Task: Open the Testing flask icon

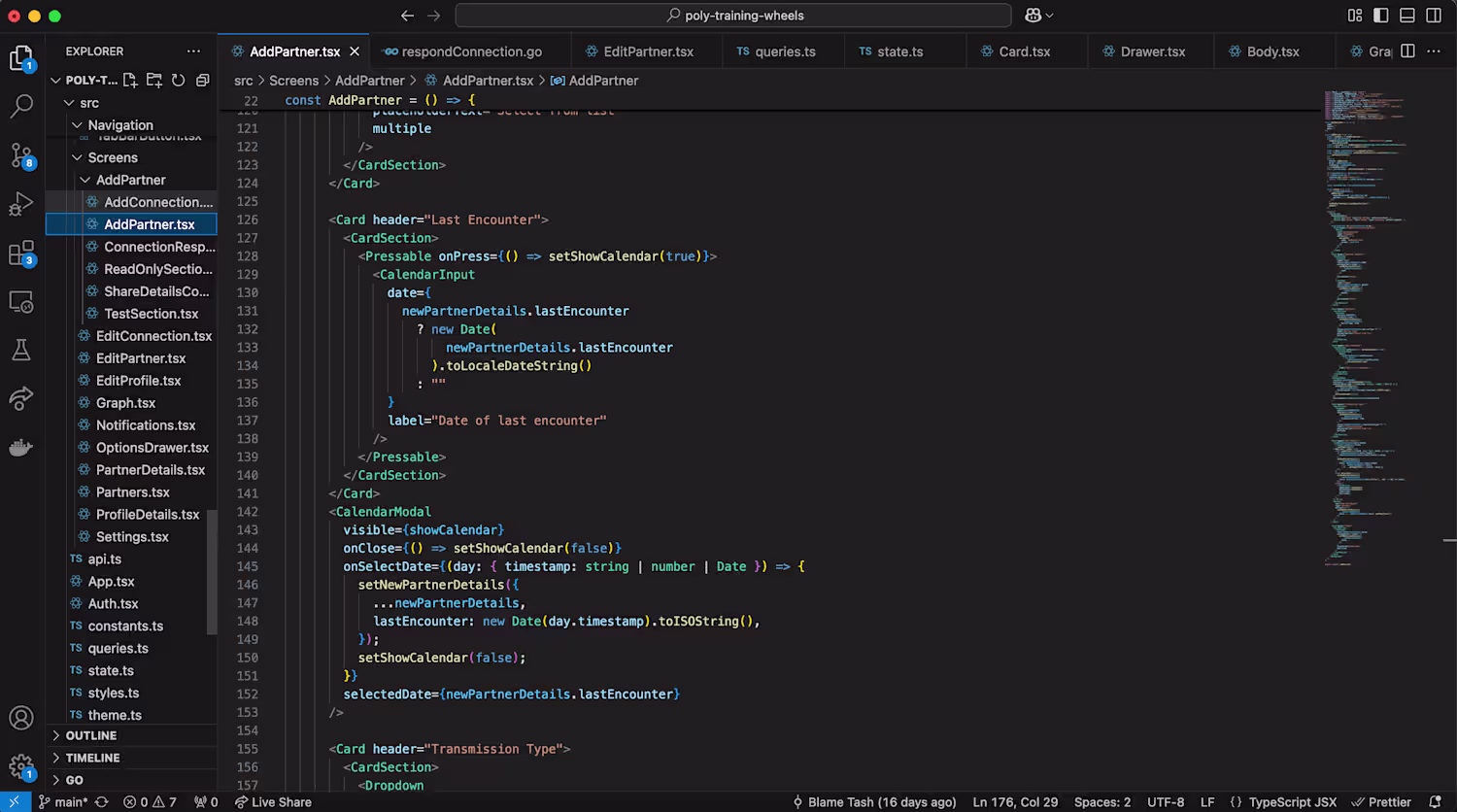Action: [21, 350]
